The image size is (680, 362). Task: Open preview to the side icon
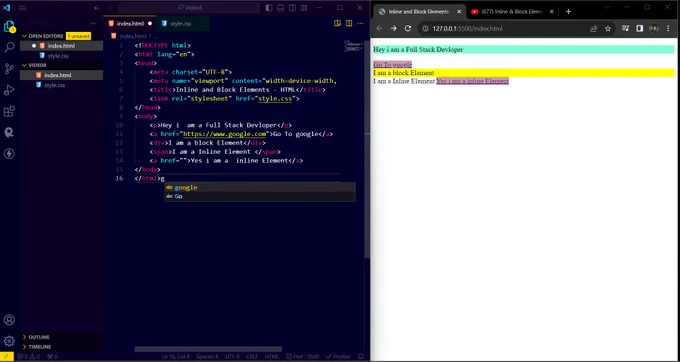pyautogui.click(x=337, y=23)
